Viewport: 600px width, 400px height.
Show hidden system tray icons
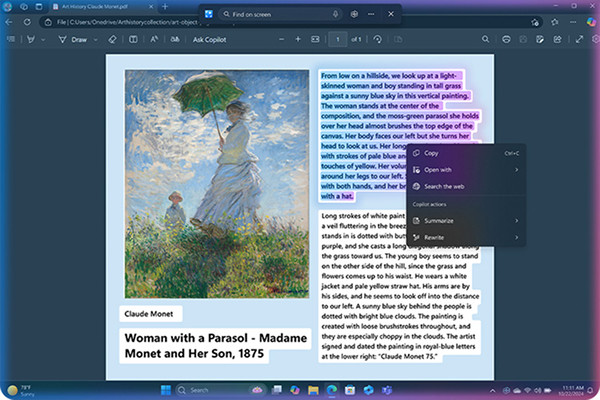492,390
